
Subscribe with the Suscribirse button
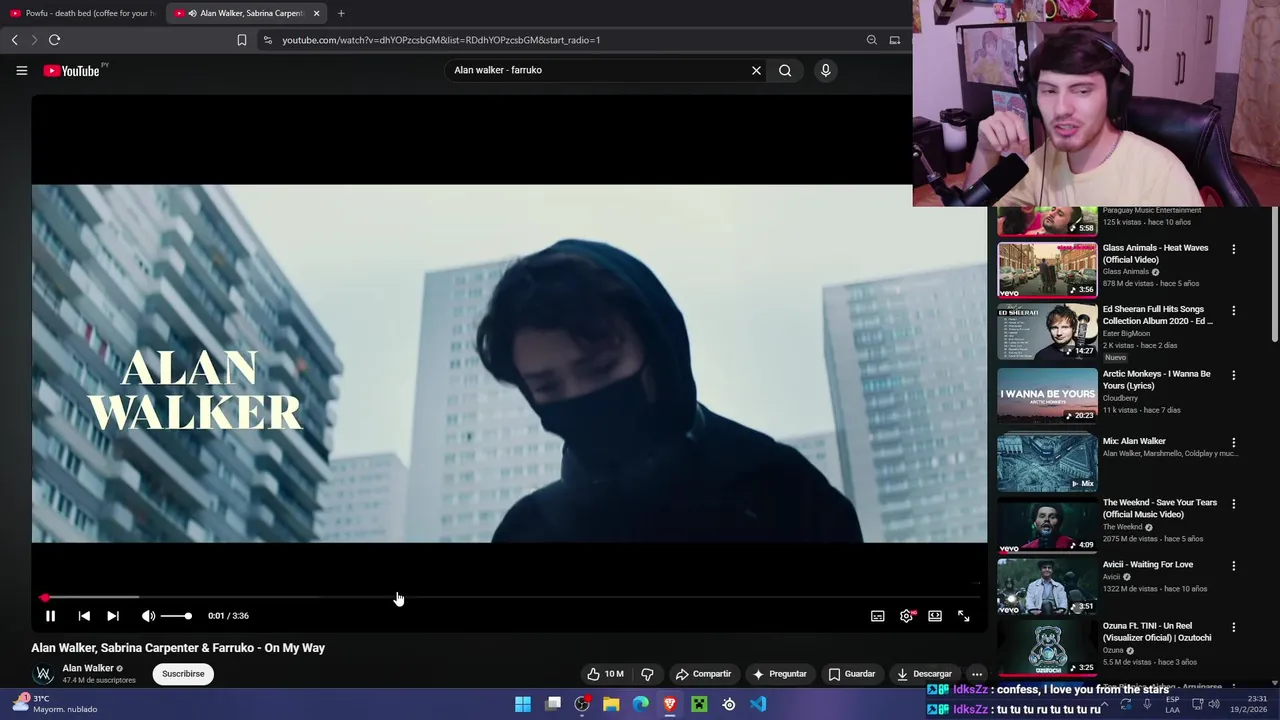point(183,674)
